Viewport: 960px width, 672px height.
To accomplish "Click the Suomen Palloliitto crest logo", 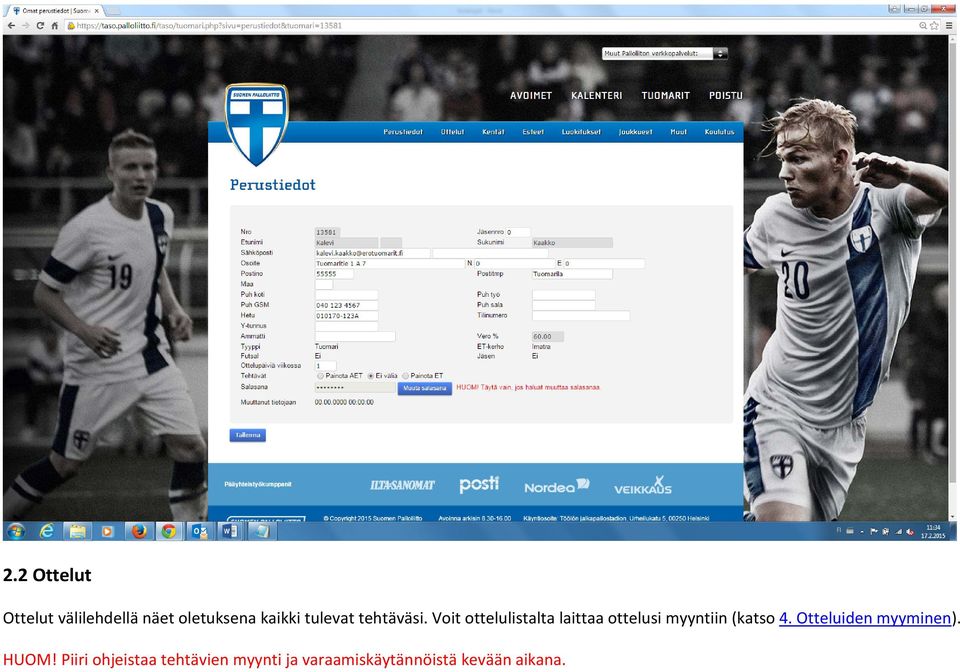I will 257,124.
